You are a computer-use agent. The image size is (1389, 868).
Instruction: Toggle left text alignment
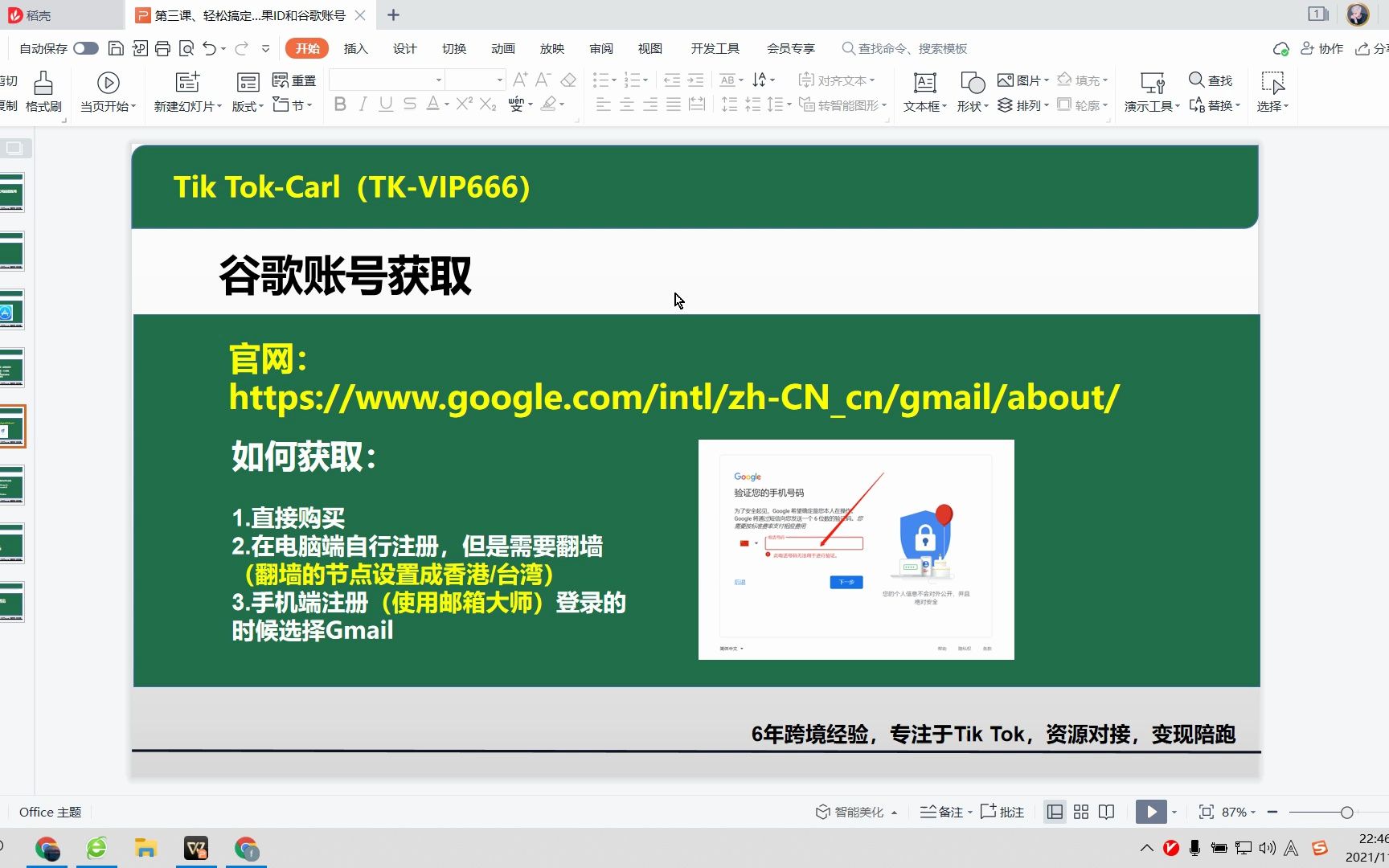pyautogui.click(x=604, y=104)
